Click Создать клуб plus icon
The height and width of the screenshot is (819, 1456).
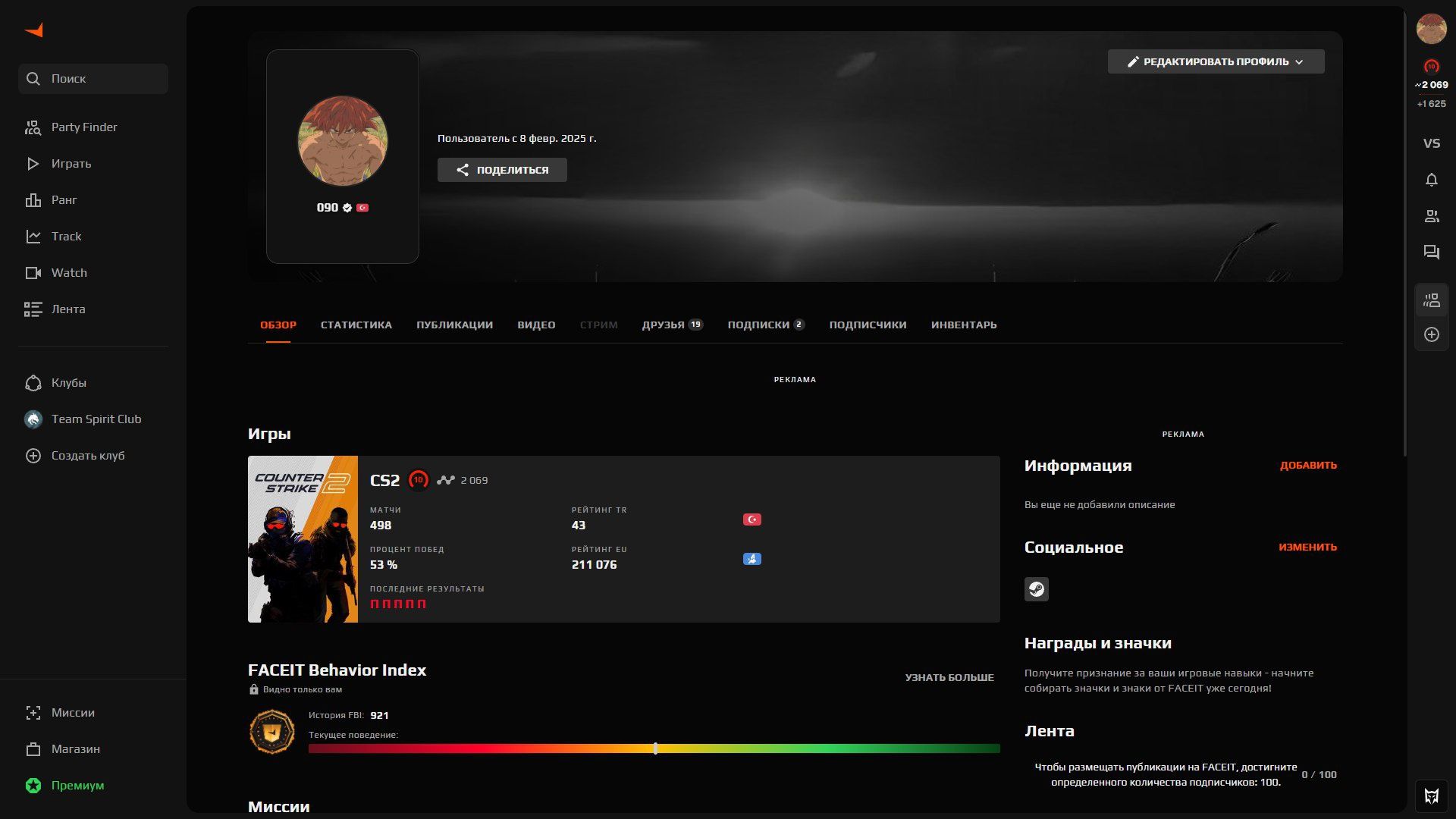(33, 456)
